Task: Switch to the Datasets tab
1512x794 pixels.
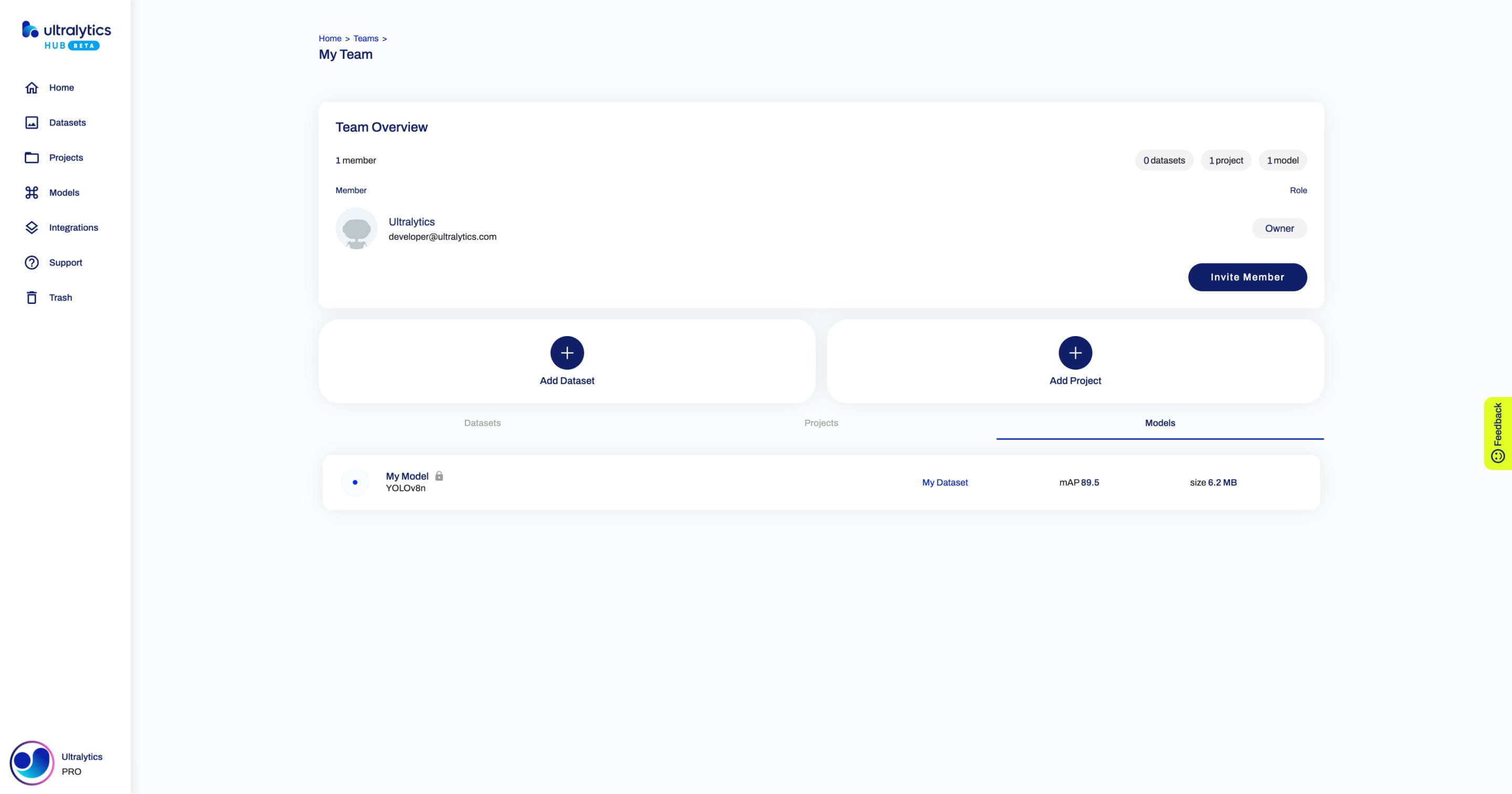Action: point(483,423)
